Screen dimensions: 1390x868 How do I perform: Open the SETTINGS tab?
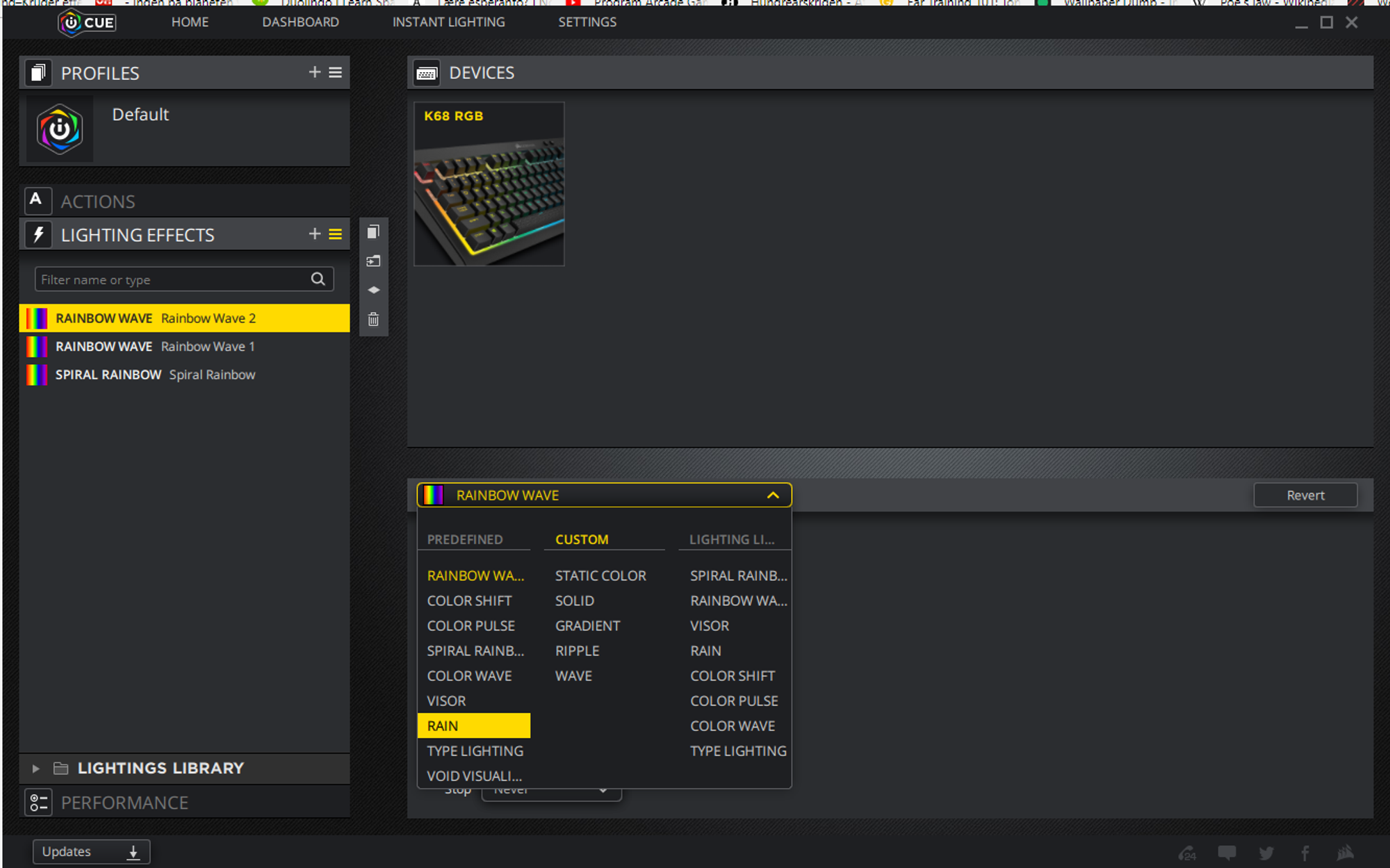[x=587, y=22]
